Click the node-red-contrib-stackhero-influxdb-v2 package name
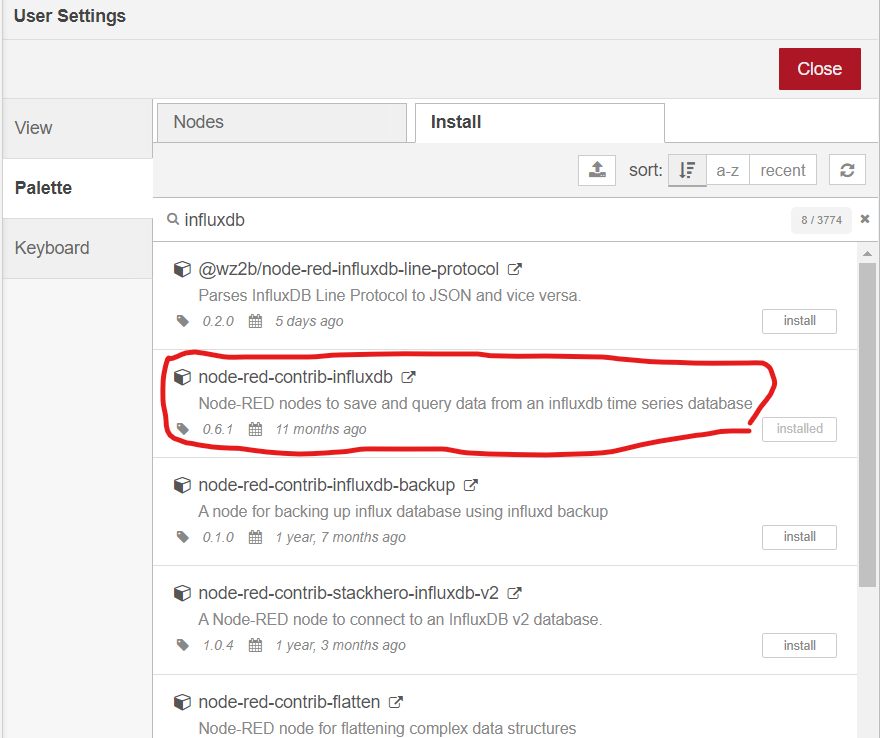Image resolution: width=880 pixels, height=738 pixels. [349, 593]
